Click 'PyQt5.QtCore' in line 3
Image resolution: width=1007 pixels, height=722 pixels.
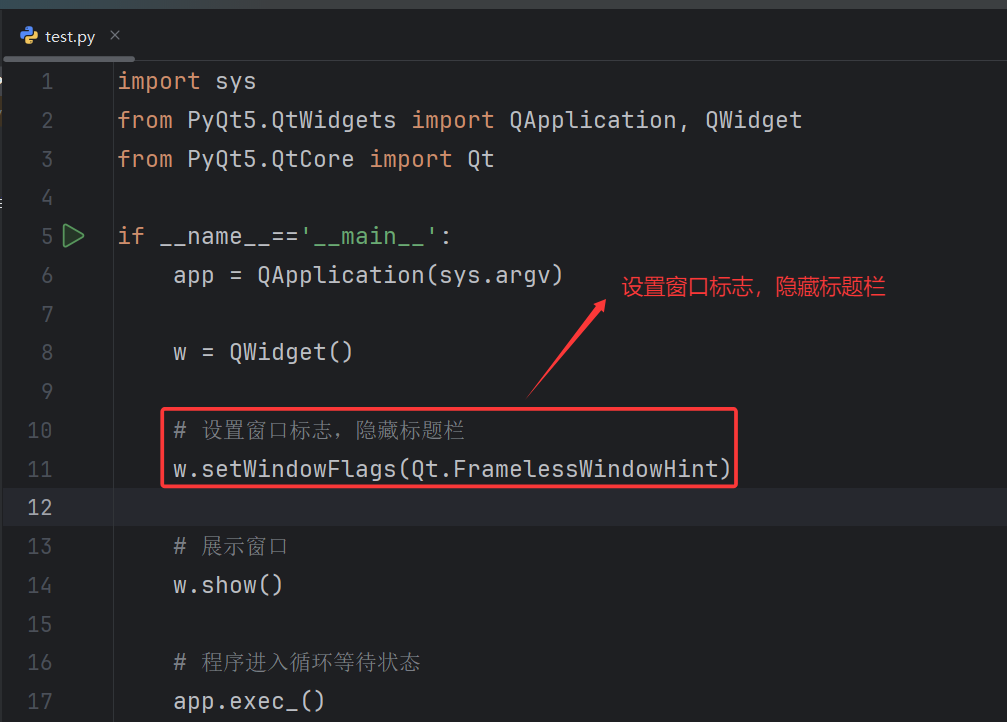coord(270,159)
